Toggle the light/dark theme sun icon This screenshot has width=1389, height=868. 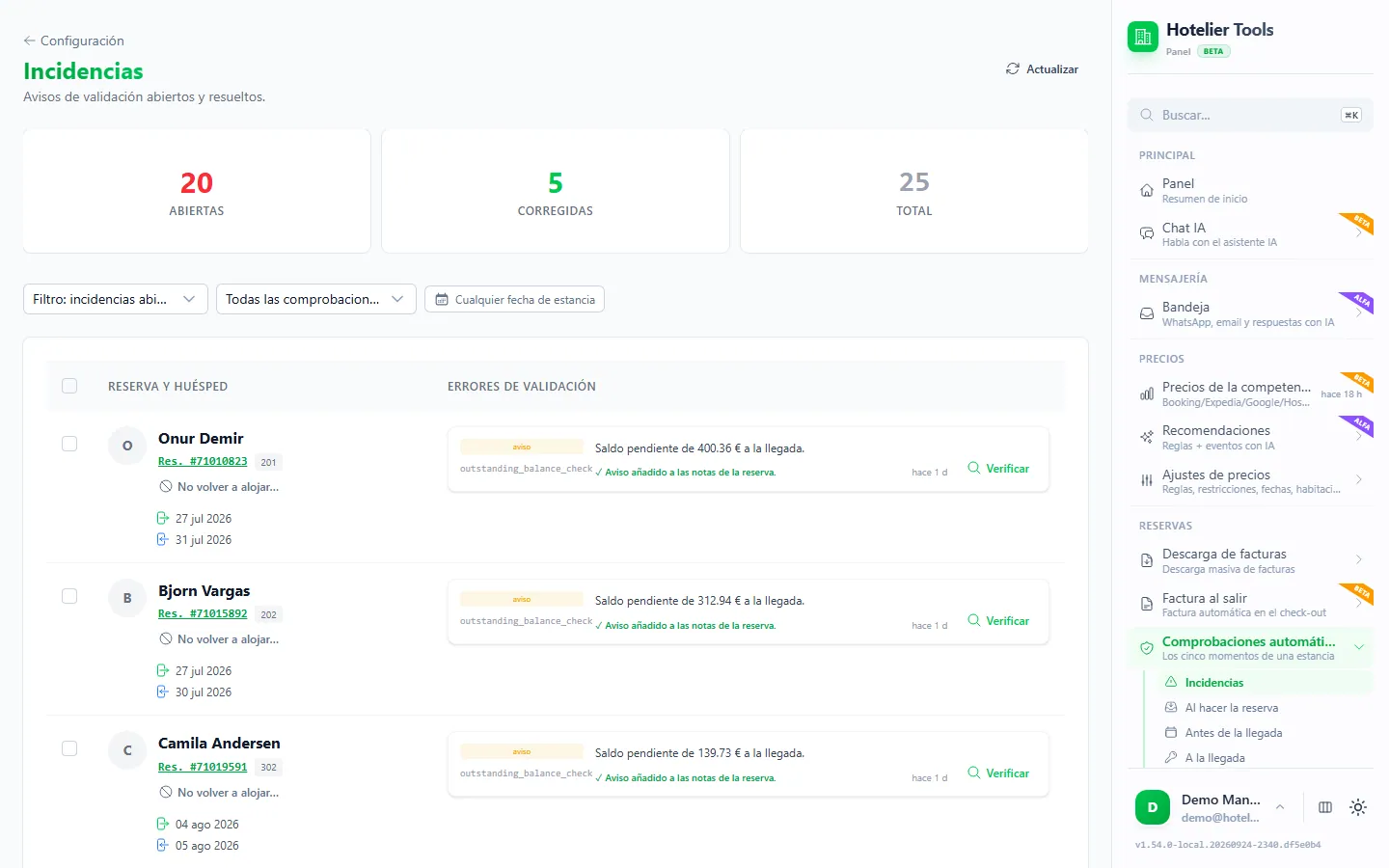tap(1358, 807)
